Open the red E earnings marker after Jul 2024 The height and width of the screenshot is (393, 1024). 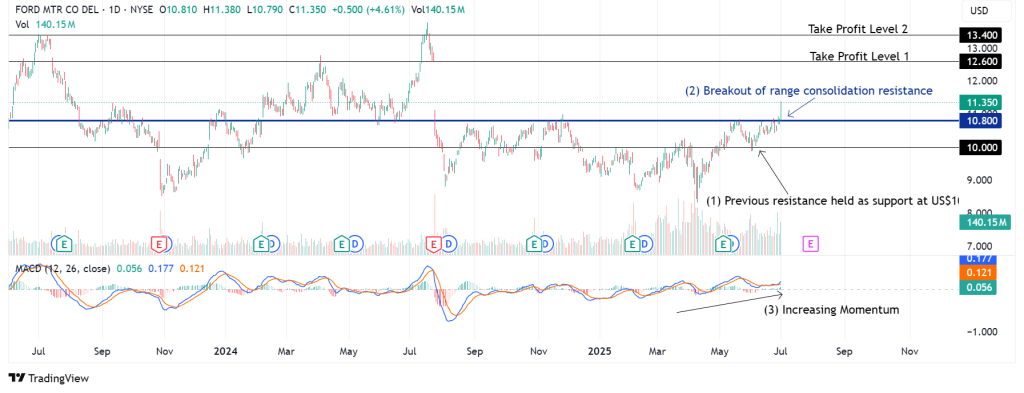pyautogui.click(x=434, y=244)
